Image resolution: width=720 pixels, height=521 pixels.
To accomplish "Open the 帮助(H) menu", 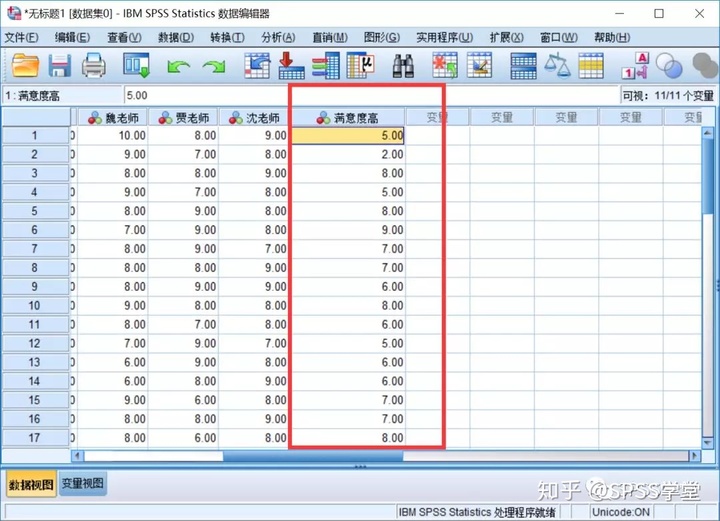I will coord(612,37).
